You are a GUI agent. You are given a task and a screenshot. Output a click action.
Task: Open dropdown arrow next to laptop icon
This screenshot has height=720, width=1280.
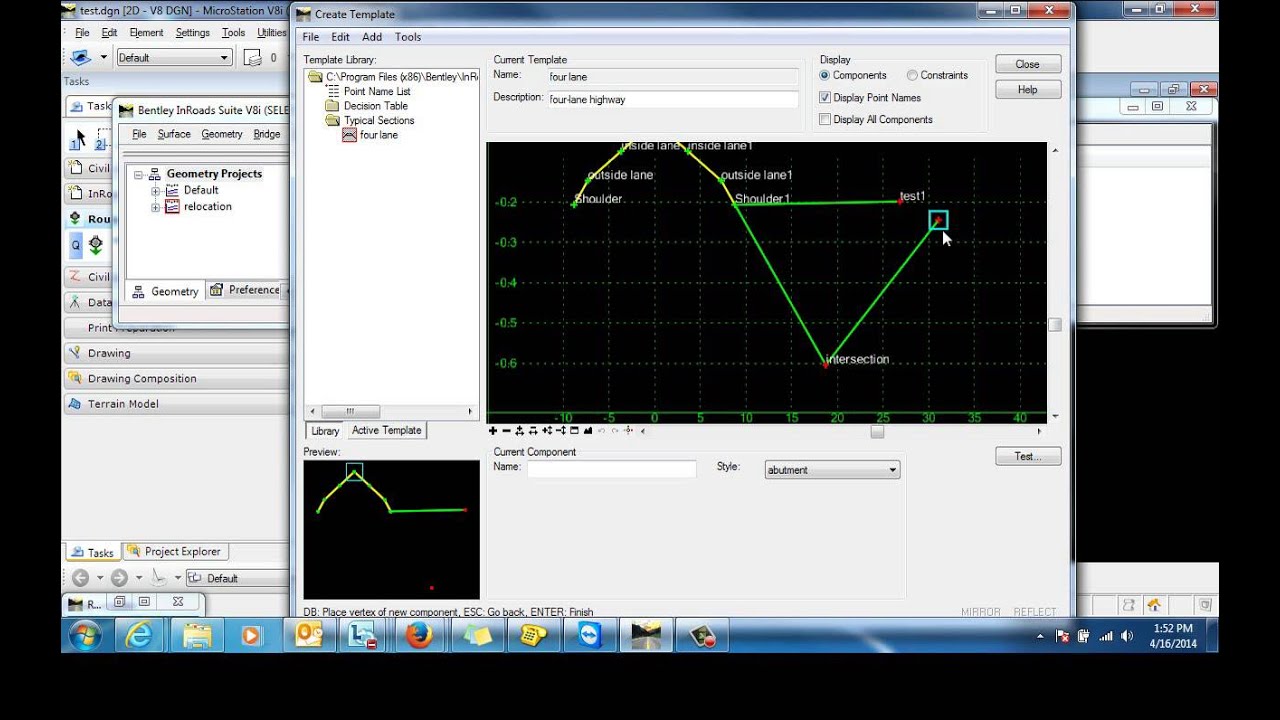tap(103, 58)
